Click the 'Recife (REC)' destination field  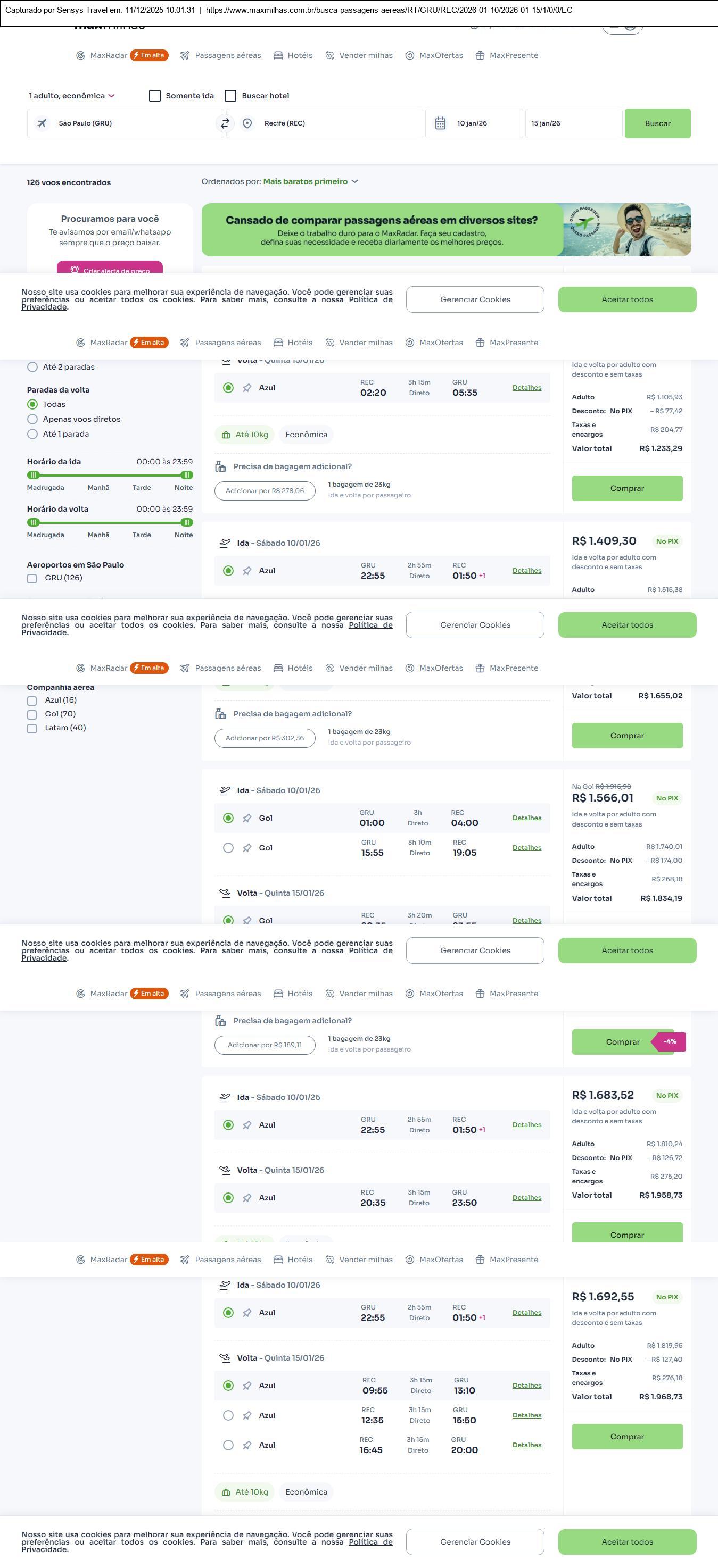[329, 123]
